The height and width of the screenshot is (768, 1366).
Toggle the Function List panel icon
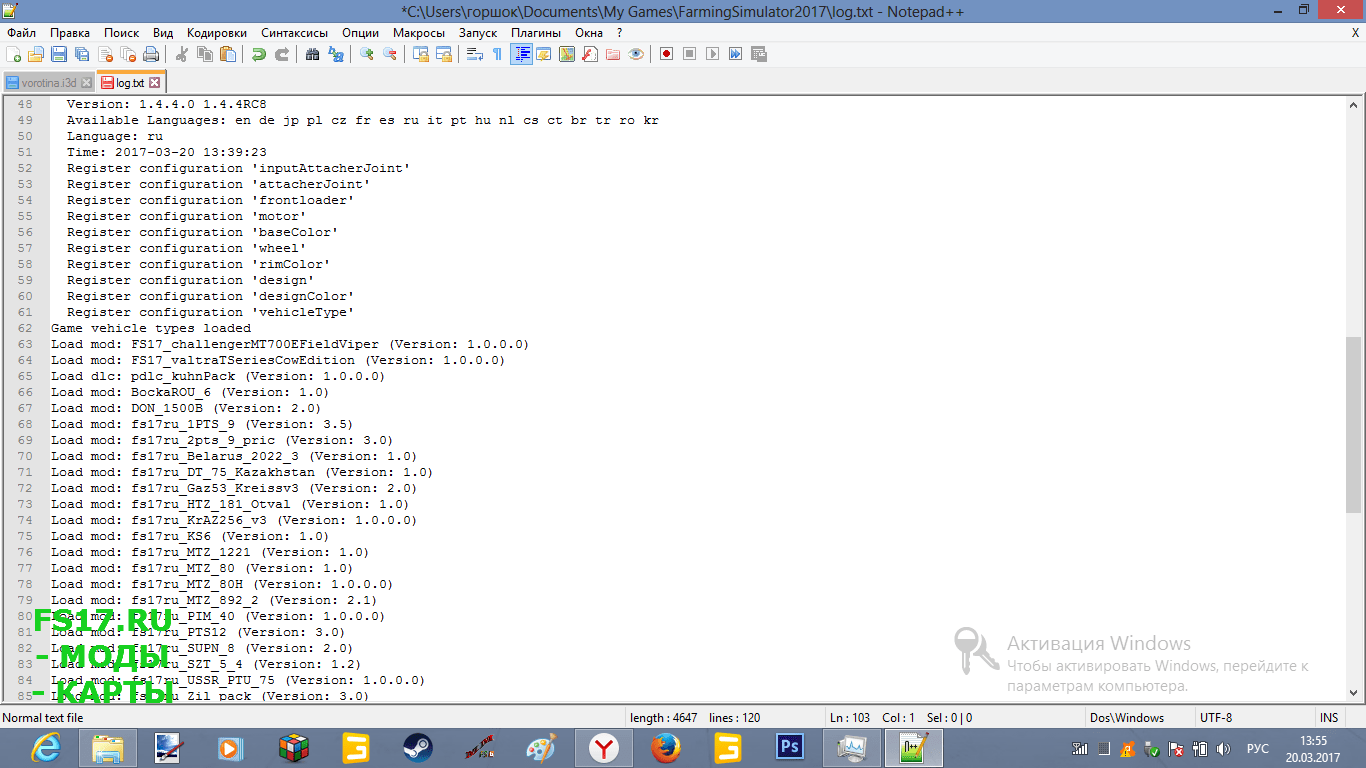590,54
